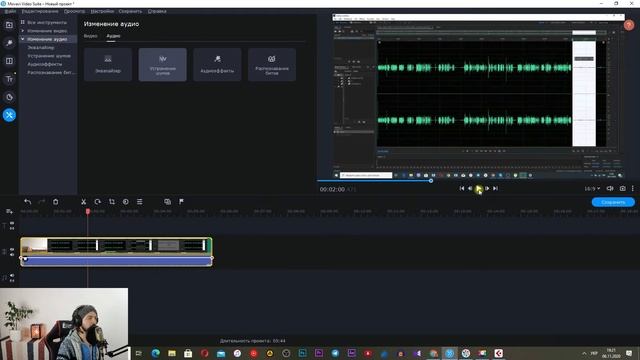The width and height of the screenshot is (640, 360).
Task: Collapse the Изменение аудио tree item
Action: [23, 39]
